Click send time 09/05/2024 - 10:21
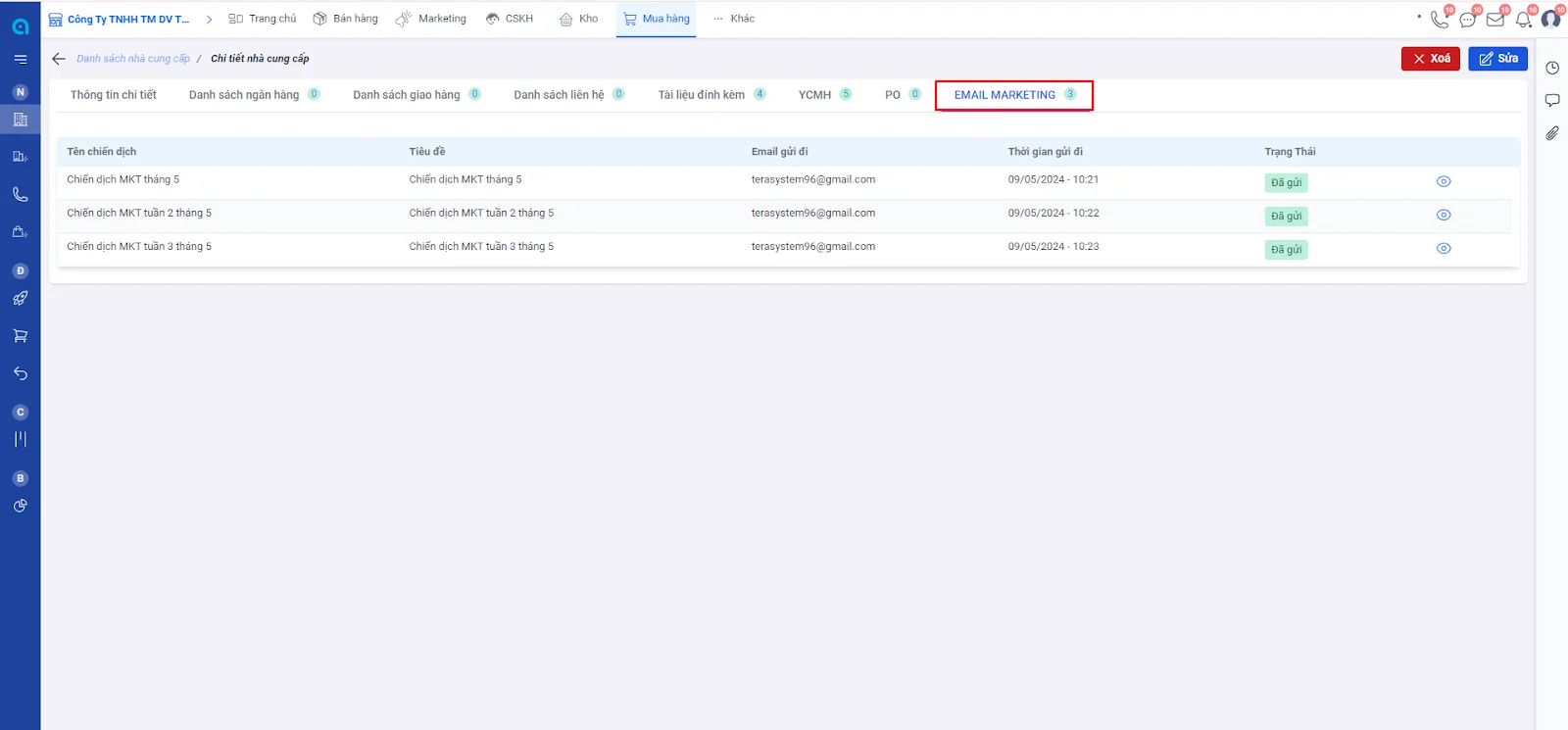 click(1053, 180)
